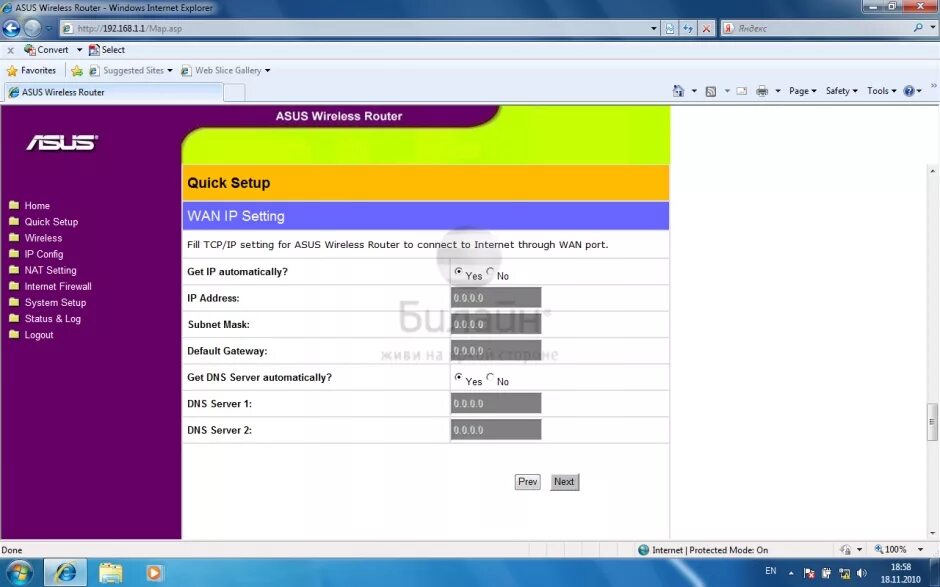Screen dimensions: 940x587
Task: Open the Tools menu
Action: click(881, 91)
